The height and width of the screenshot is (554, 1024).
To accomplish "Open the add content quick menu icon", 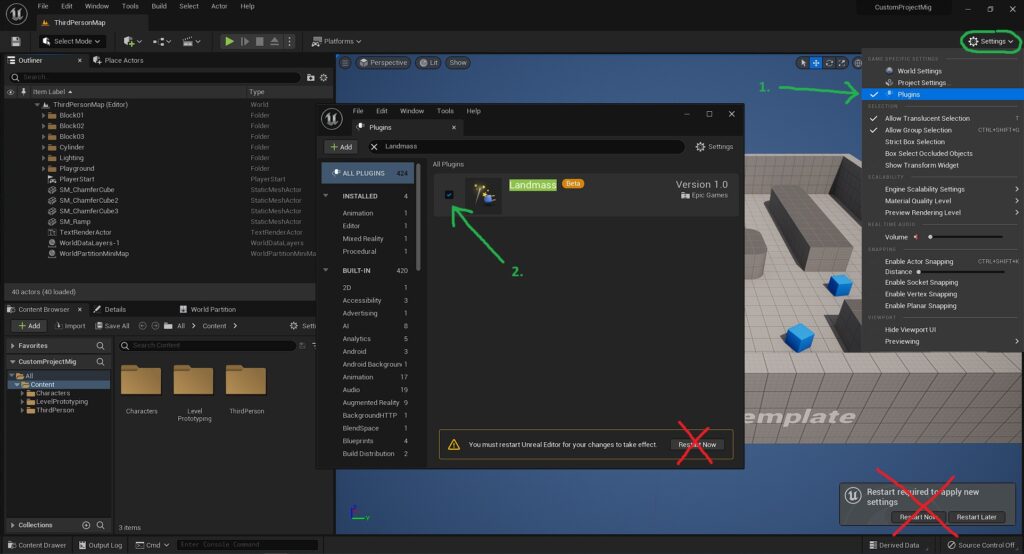I will pos(132,41).
